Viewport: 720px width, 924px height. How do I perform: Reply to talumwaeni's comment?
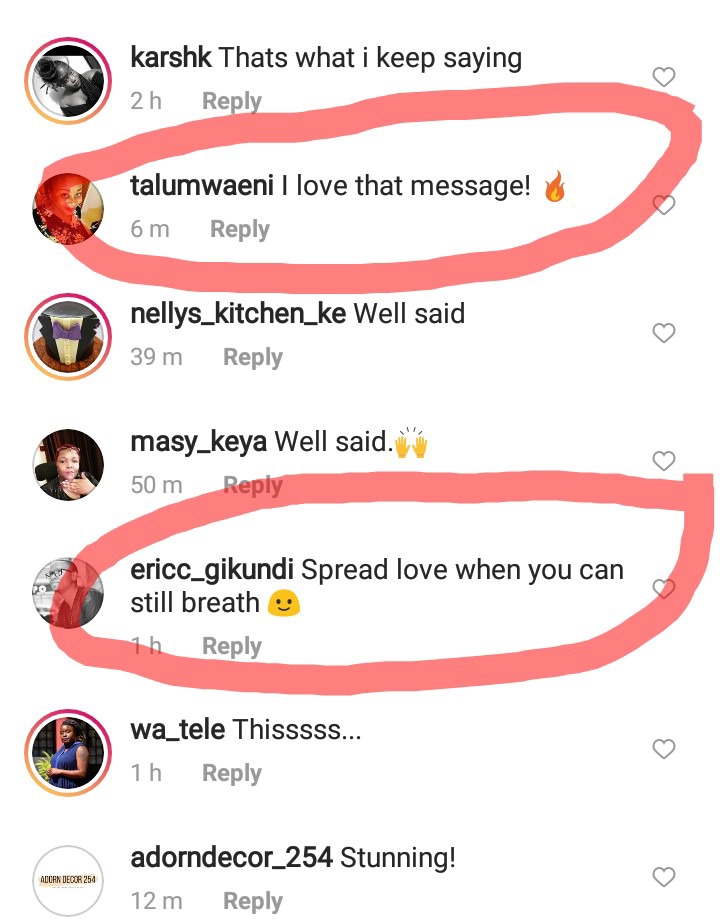coord(240,229)
